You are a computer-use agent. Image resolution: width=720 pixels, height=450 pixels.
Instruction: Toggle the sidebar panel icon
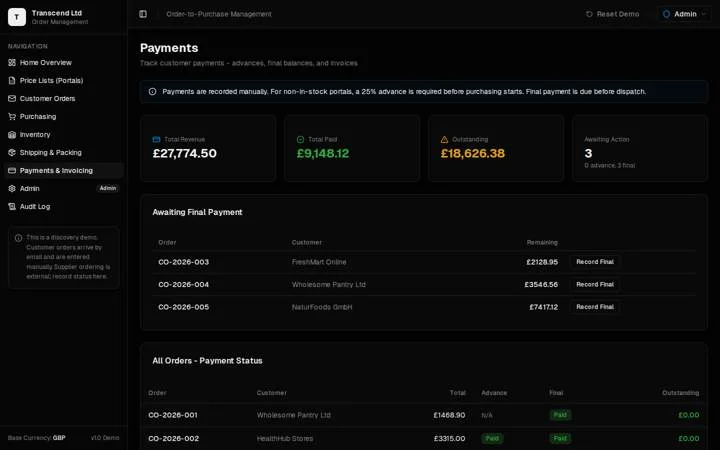pyautogui.click(x=143, y=14)
